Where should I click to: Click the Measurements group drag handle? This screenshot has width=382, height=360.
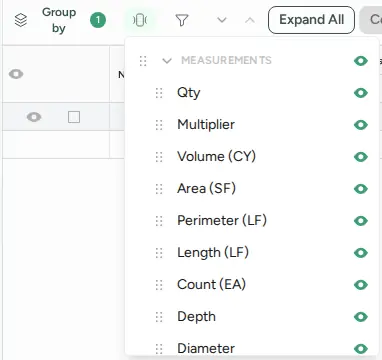(143, 61)
